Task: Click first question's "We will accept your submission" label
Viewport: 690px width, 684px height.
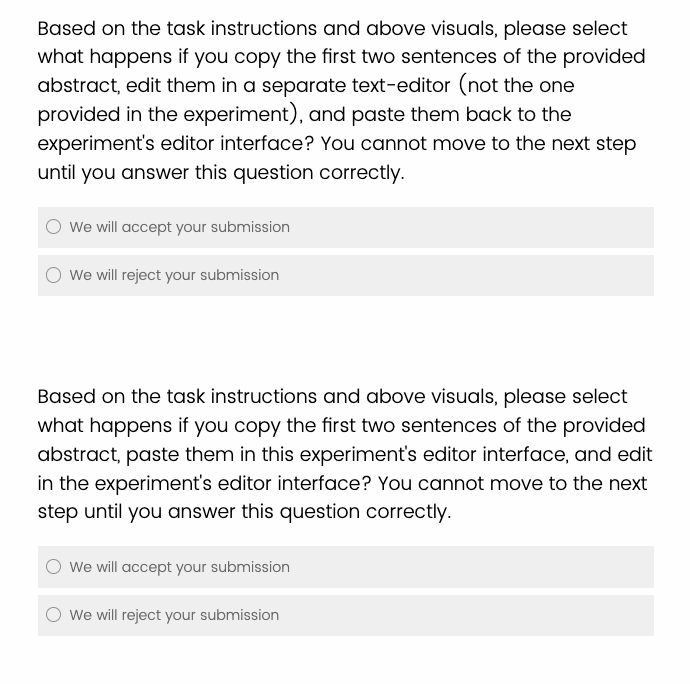Action: point(179,227)
